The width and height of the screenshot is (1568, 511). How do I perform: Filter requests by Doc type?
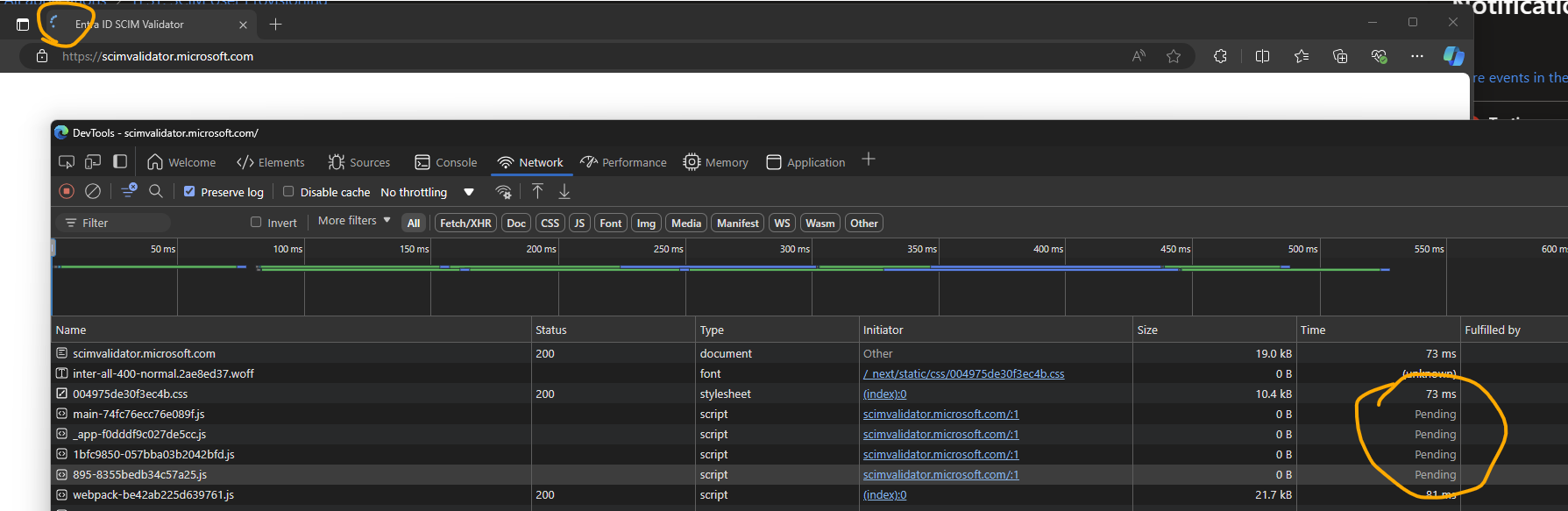[516, 224]
